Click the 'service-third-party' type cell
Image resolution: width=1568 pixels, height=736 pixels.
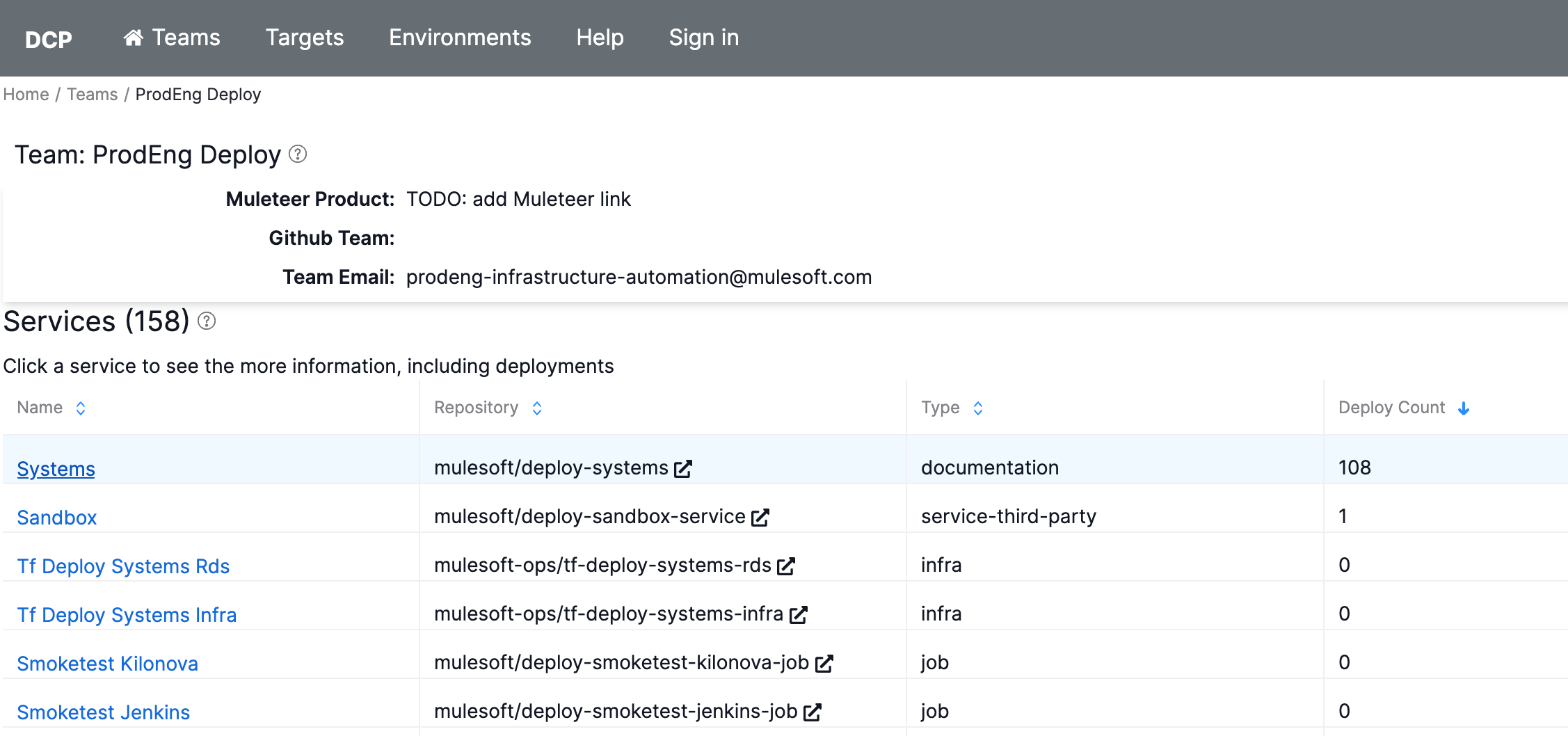click(x=1009, y=516)
